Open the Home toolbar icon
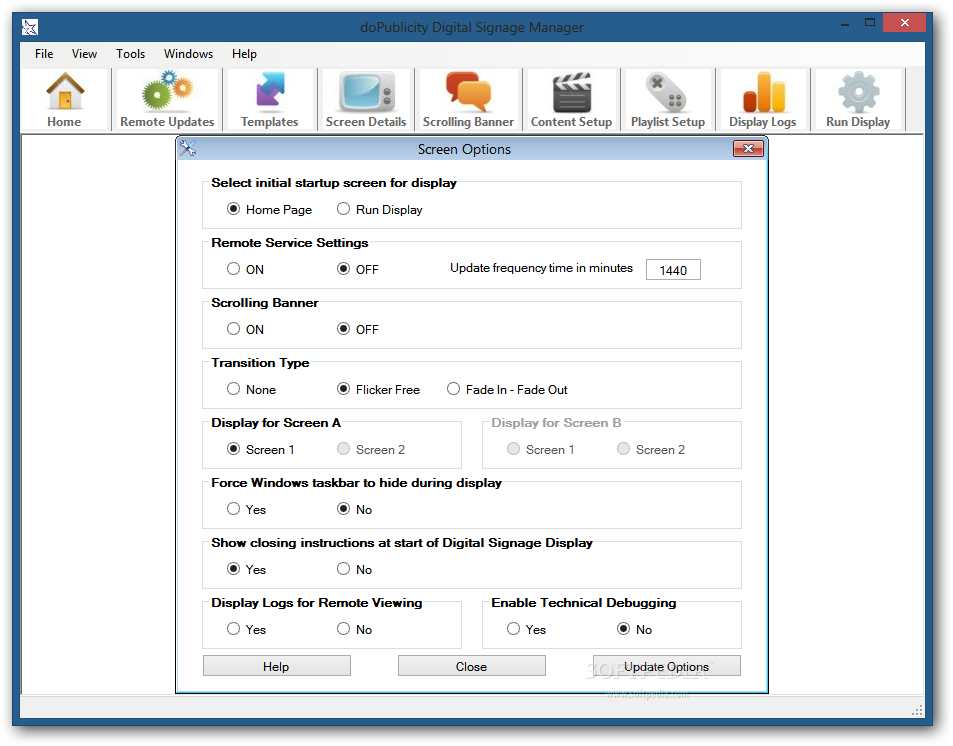 click(x=64, y=100)
